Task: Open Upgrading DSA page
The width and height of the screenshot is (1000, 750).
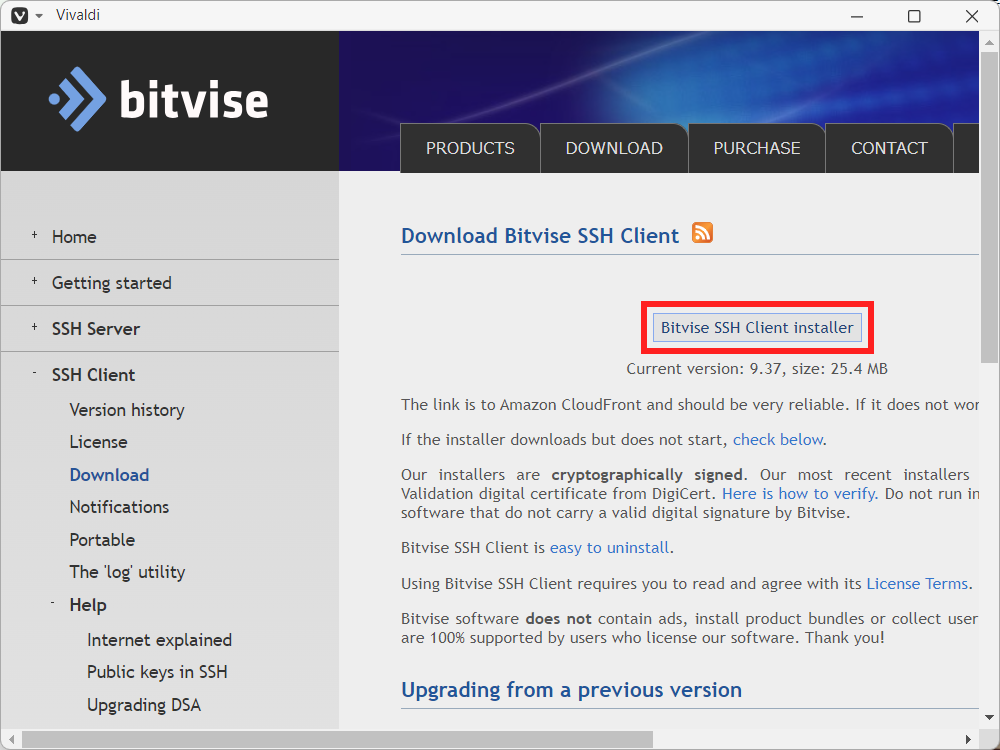Action: tap(143, 705)
